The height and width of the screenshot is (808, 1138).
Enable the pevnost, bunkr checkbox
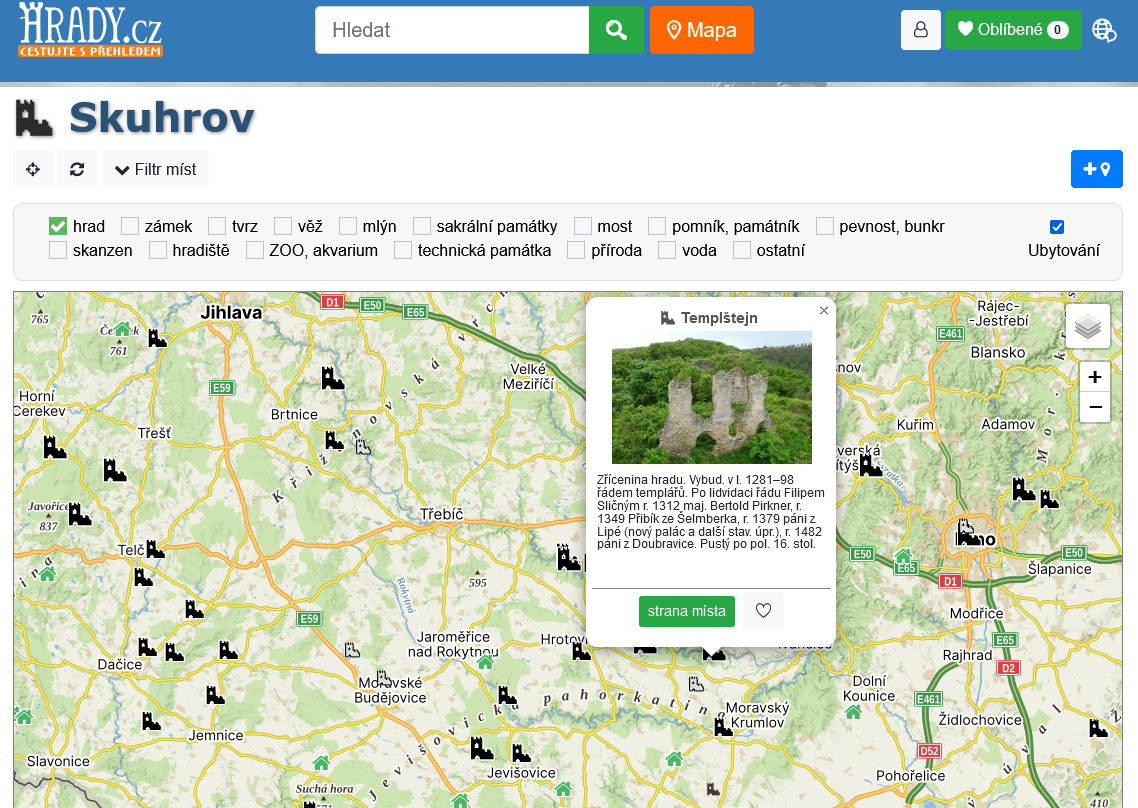click(824, 227)
